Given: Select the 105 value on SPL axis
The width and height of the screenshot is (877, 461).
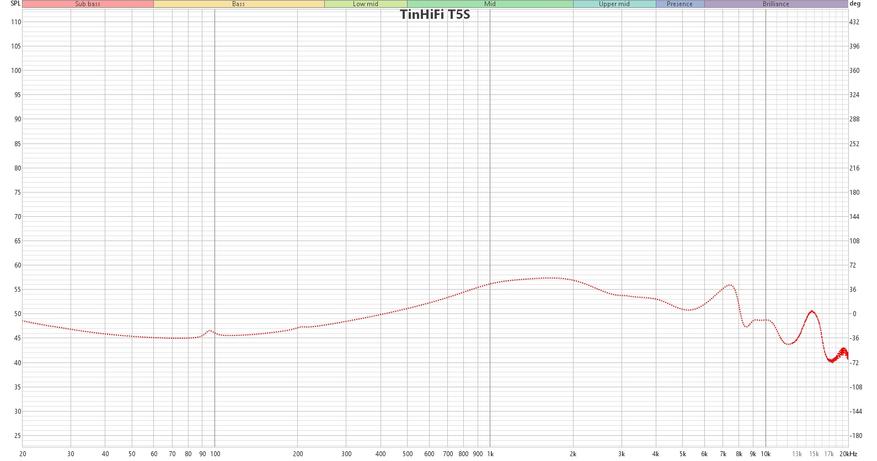Looking at the screenshot, I should coord(16,46).
